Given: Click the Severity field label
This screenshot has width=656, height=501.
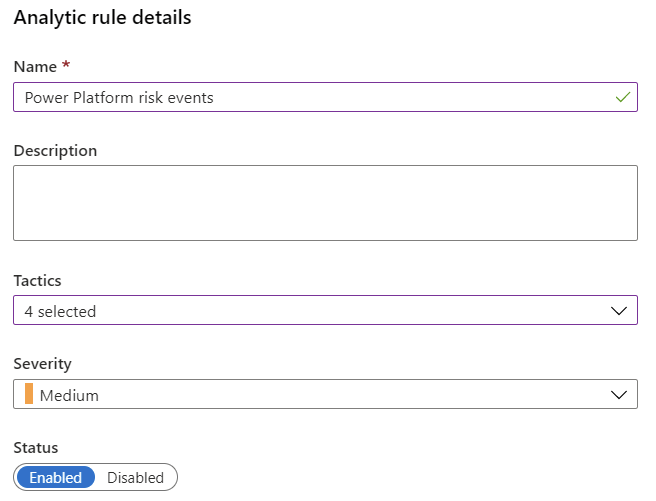Looking at the screenshot, I should (42, 364).
